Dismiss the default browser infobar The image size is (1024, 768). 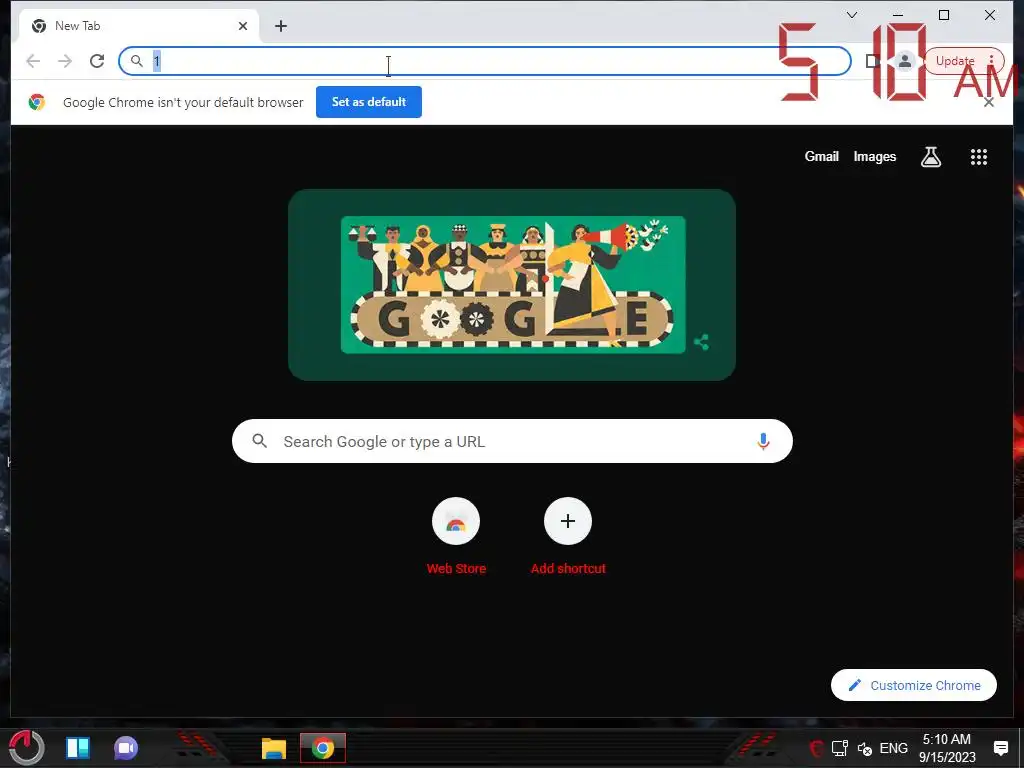pyautogui.click(x=989, y=102)
